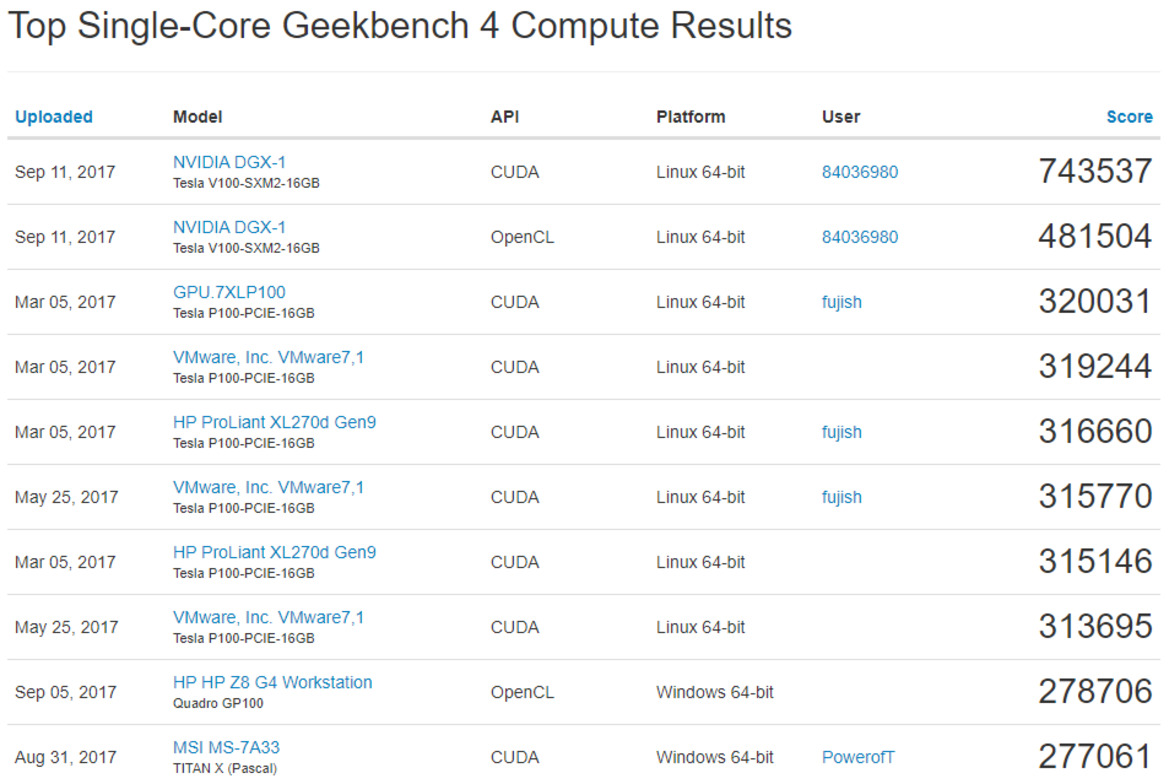
Task: View user fujish in the 315770 row
Action: pyautogui.click(x=842, y=497)
